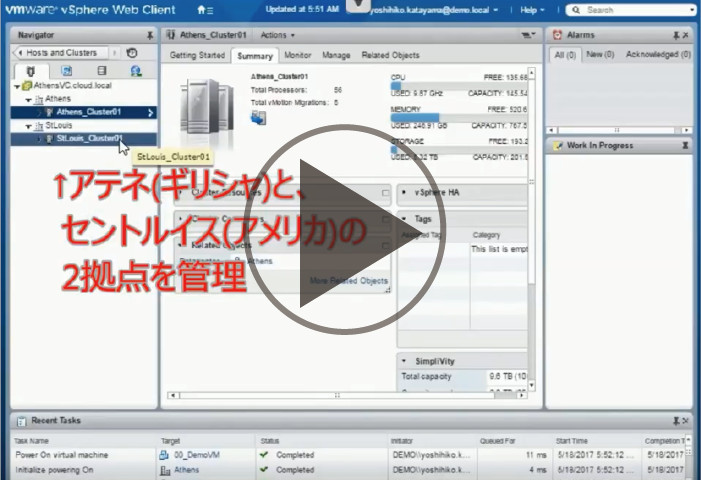Click the large cluster server image
The height and width of the screenshot is (480, 701).
coord(207,109)
